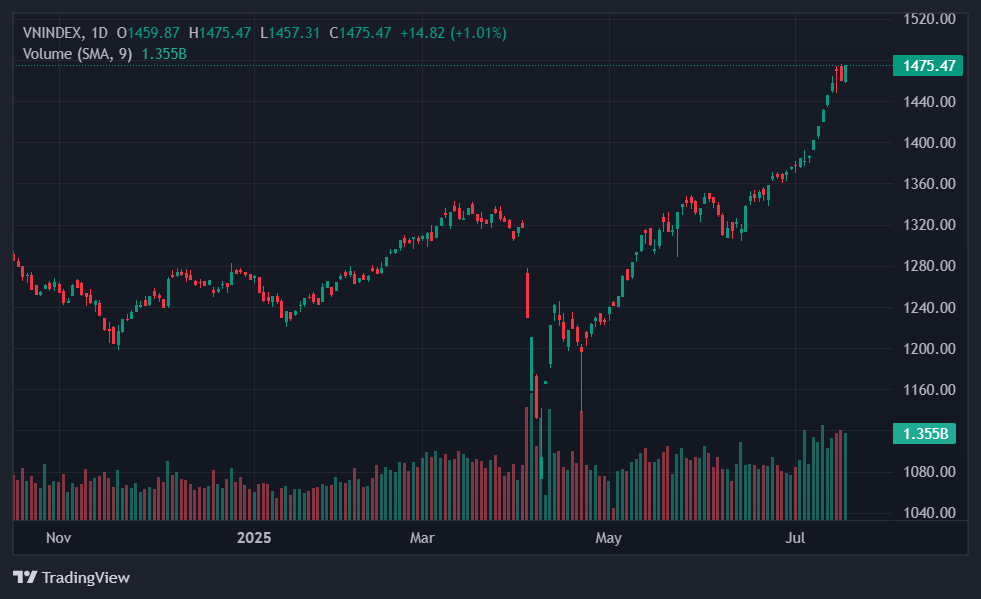This screenshot has width=981, height=599.
Task: Click the 1160.00 price axis label
Action: coord(929,390)
